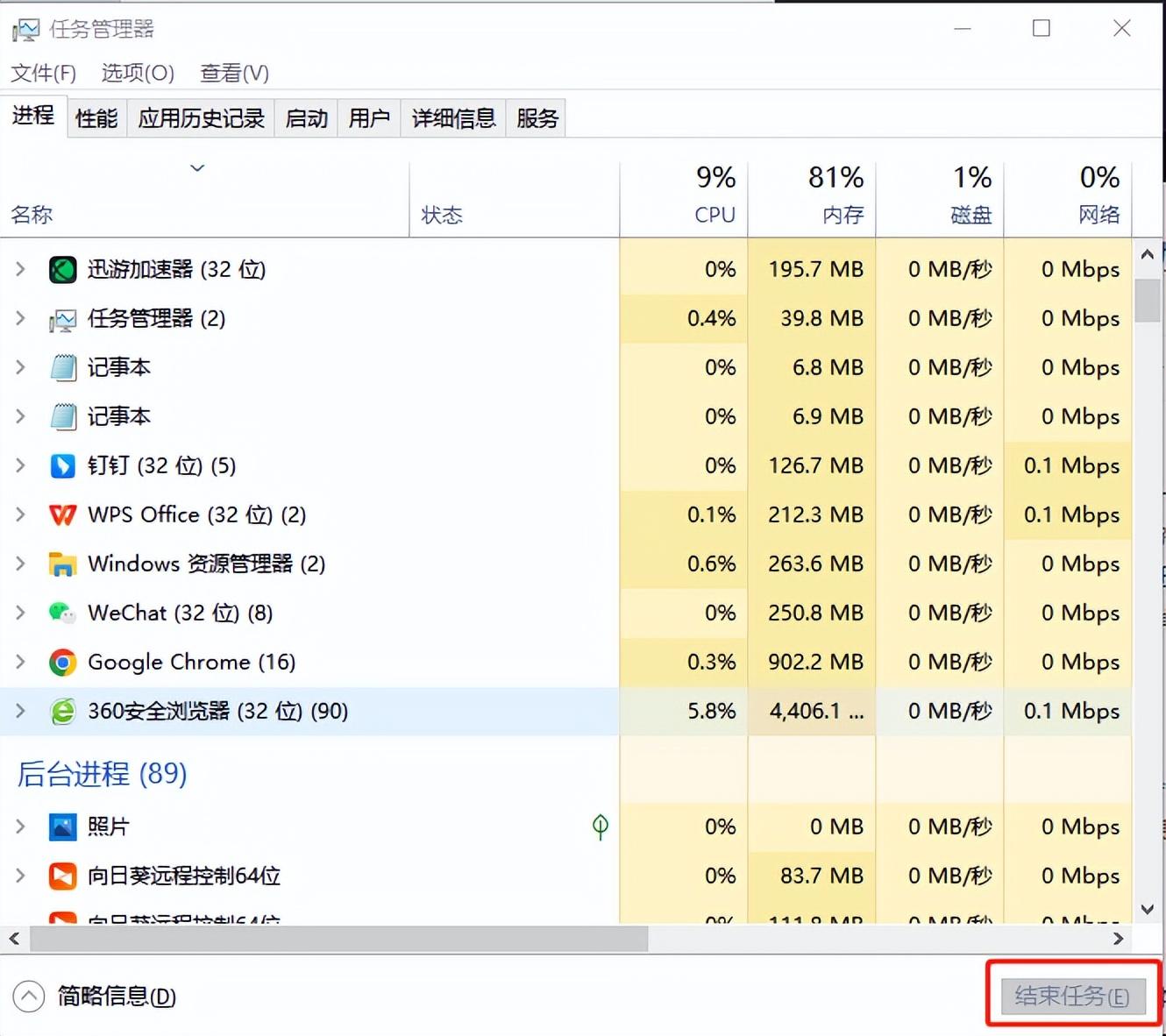Expand the WeChat process group
This screenshot has height=1036, width=1166.
20,613
